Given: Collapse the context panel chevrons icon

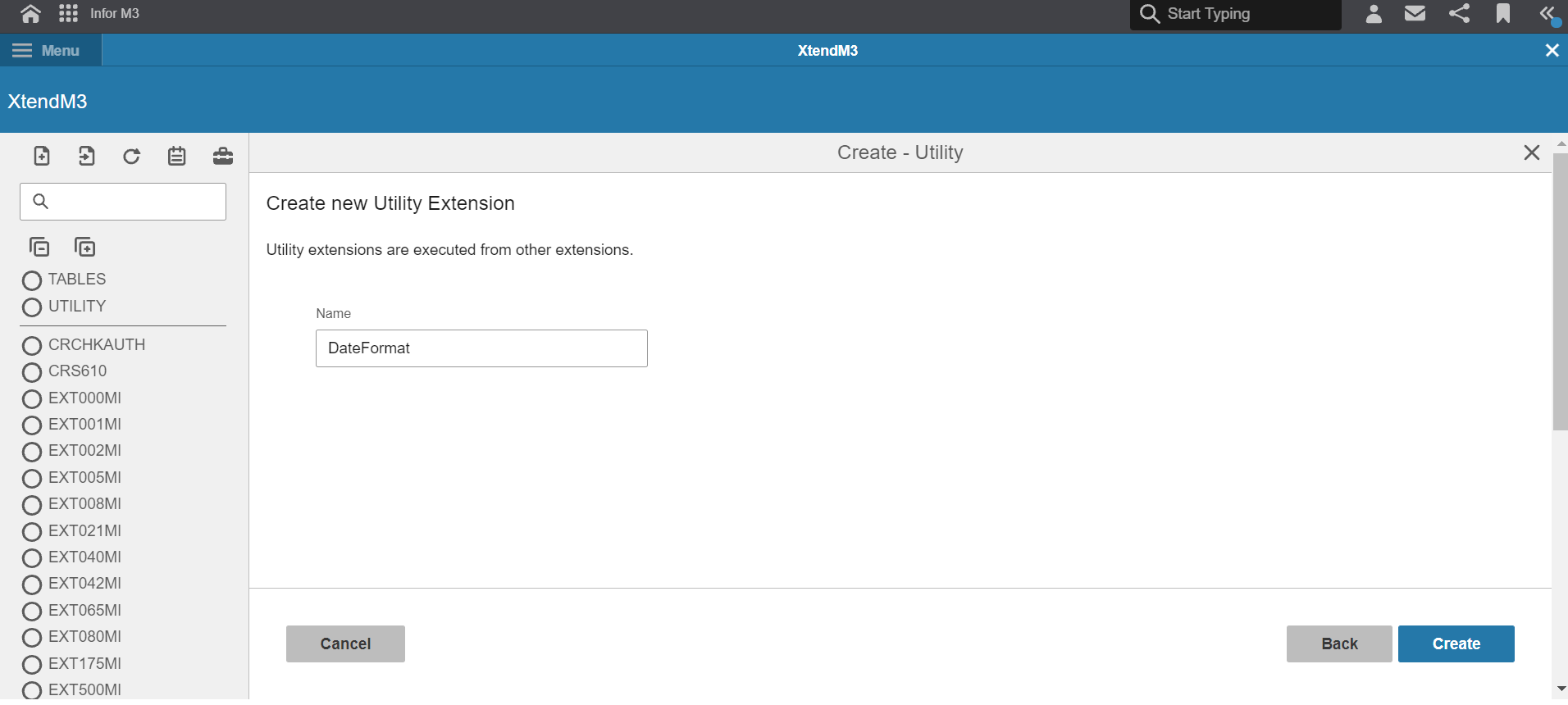Looking at the screenshot, I should click(x=1547, y=13).
